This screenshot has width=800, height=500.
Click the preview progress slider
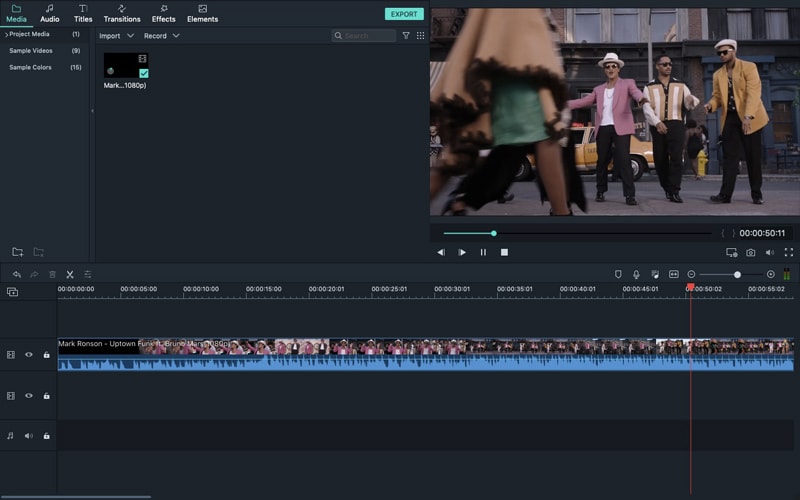click(578, 233)
